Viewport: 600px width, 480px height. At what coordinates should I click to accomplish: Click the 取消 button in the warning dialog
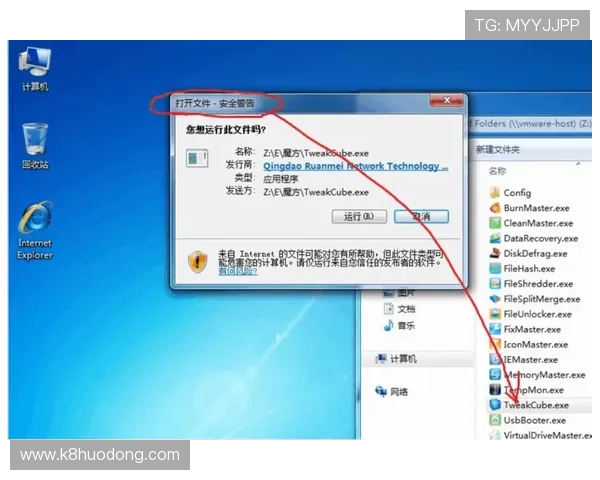pyautogui.click(x=421, y=216)
